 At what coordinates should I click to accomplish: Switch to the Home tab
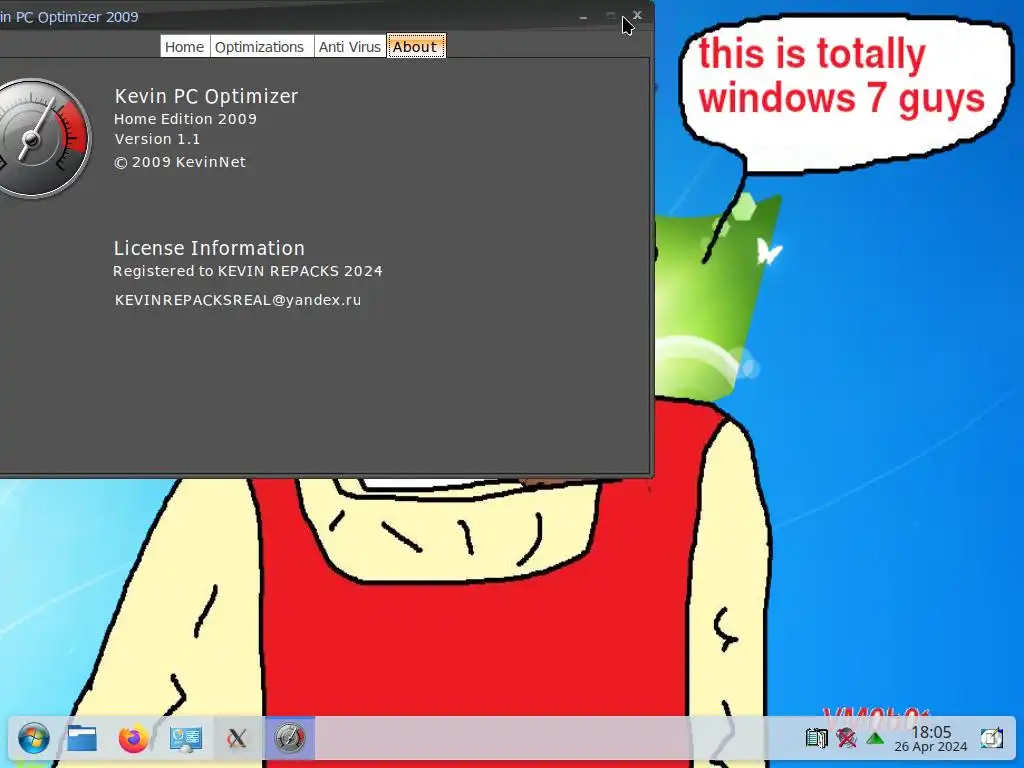(x=185, y=47)
